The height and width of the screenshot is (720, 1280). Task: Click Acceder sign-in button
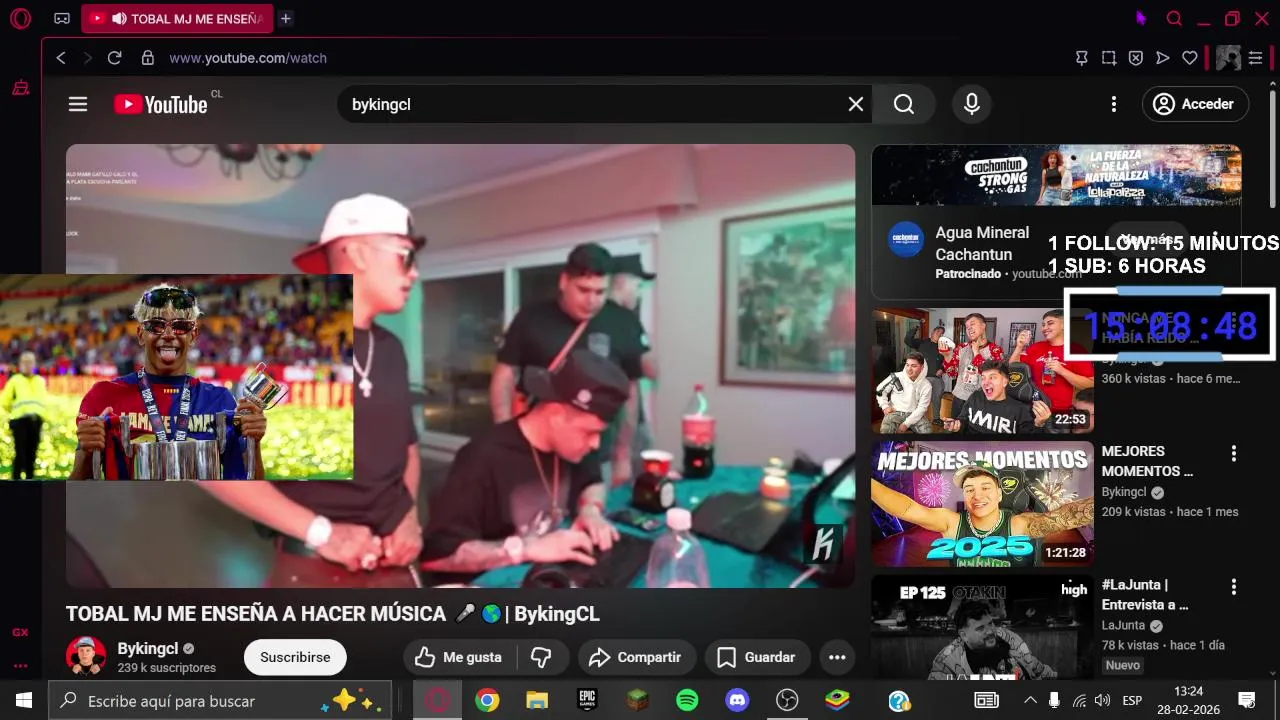(1195, 104)
